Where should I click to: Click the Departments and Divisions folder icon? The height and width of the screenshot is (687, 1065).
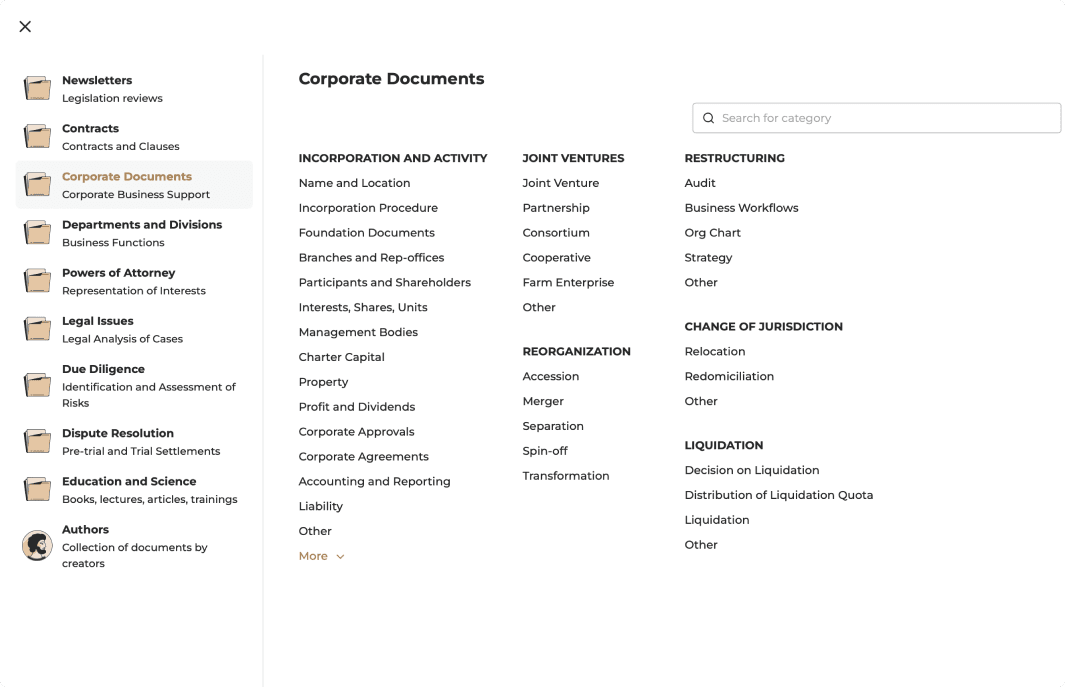(37, 232)
